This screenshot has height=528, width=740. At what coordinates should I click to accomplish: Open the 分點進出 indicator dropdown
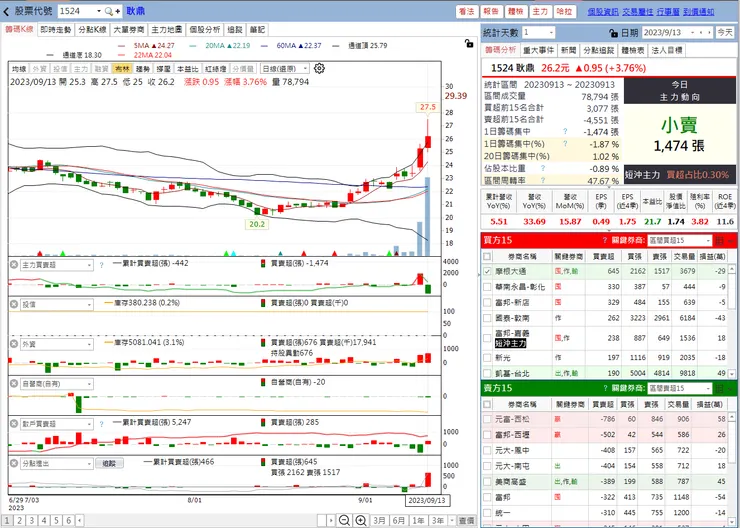point(89,464)
